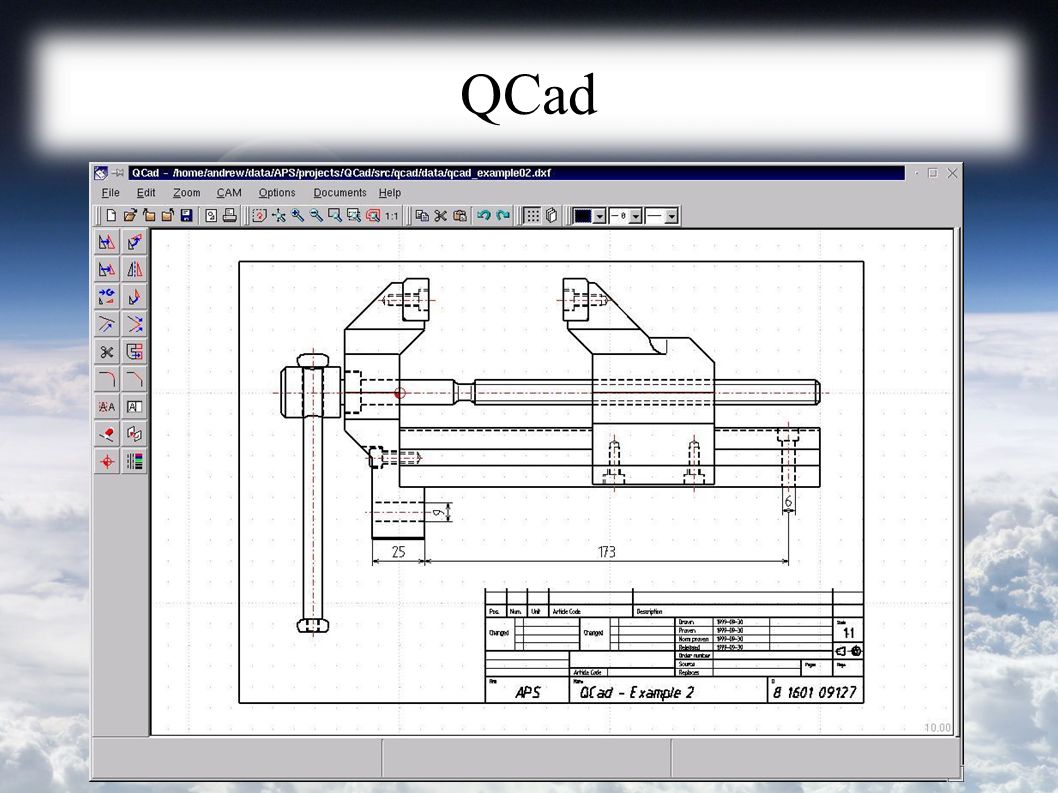Click the dark color swatch in toolbar
This screenshot has height=793, width=1058.
click(x=582, y=216)
